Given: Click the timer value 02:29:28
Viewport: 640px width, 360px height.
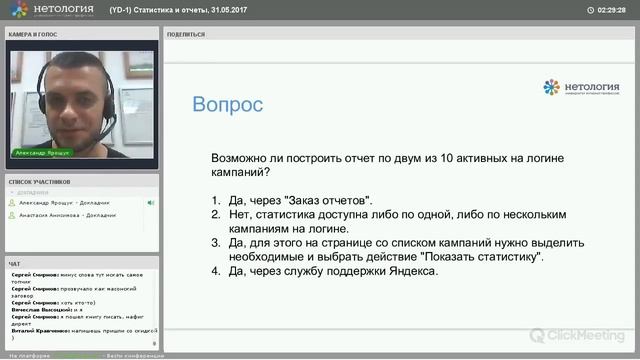Looking at the screenshot, I should pyautogui.click(x=611, y=10).
